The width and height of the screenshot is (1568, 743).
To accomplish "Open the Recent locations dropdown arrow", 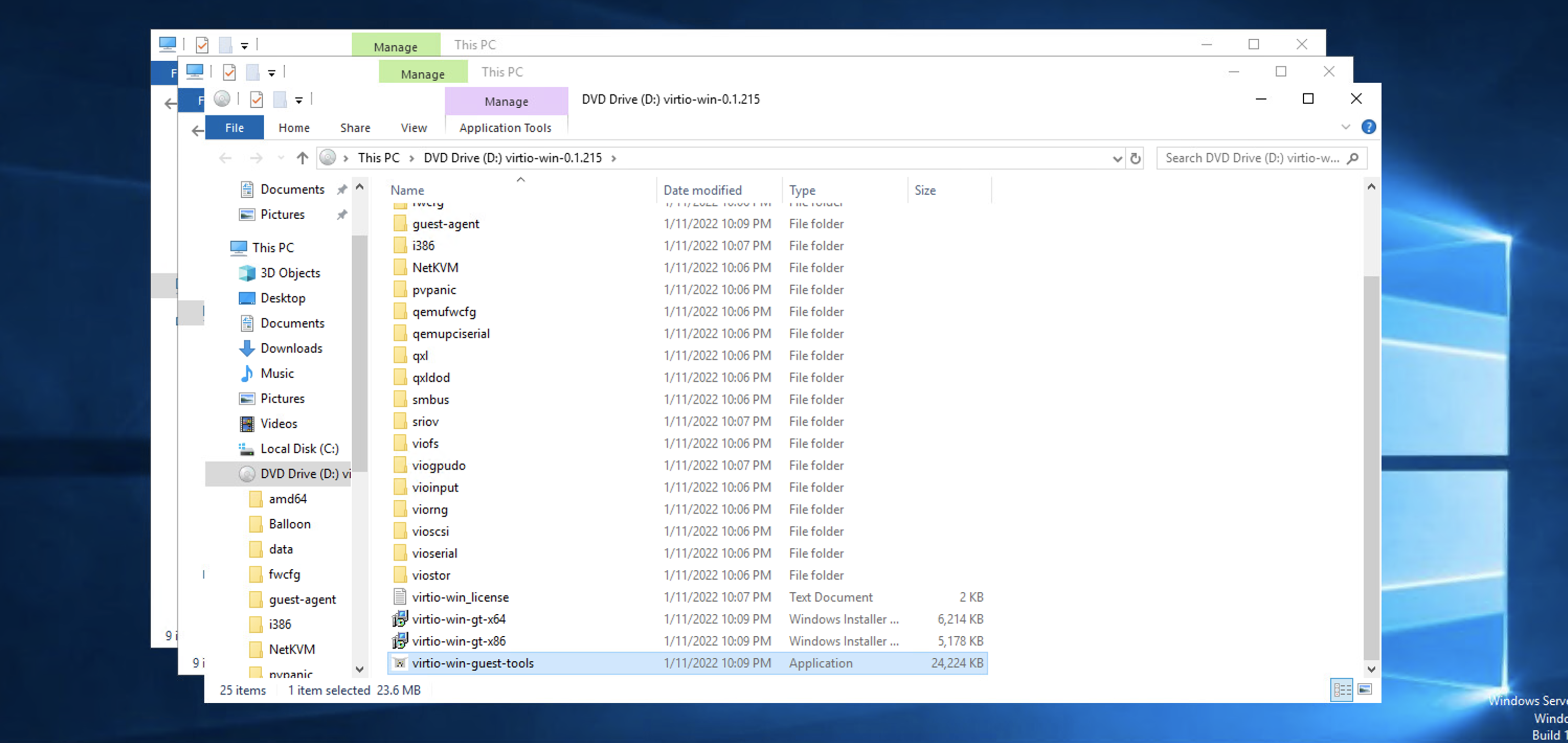I will [281, 158].
